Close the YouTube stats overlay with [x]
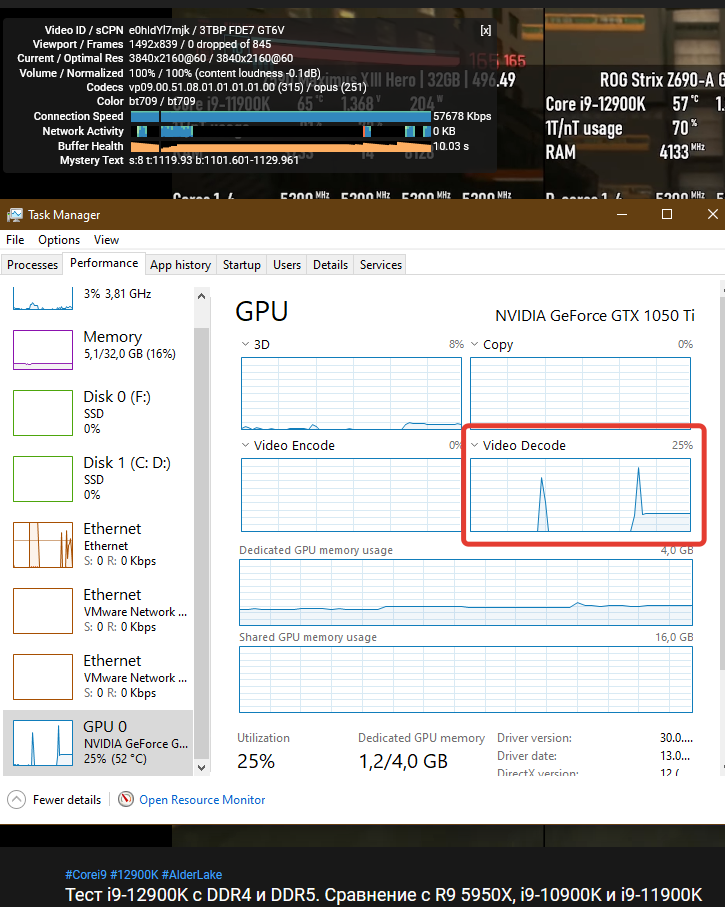Image resolution: width=725 pixels, height=907 pixels. 485,30
